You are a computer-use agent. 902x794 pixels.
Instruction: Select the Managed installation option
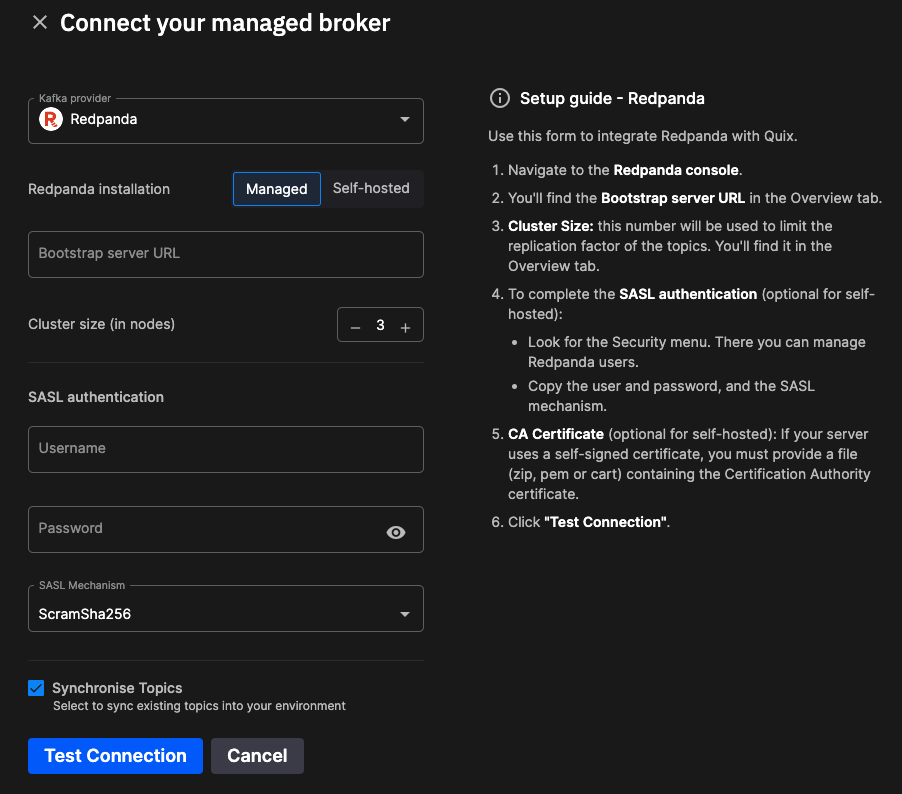(x=276, y=189)
